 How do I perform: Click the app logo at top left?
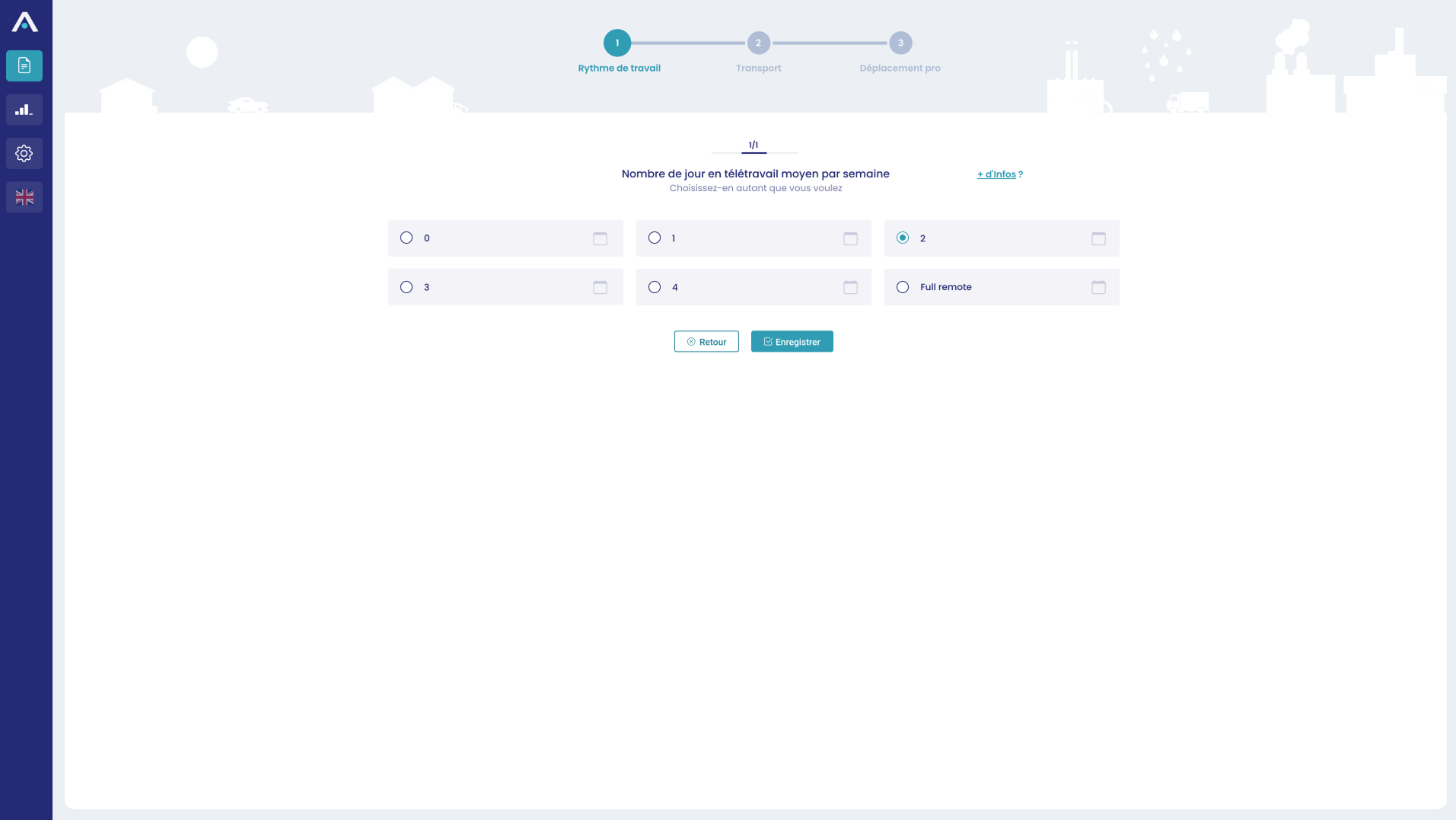[24, 22]
